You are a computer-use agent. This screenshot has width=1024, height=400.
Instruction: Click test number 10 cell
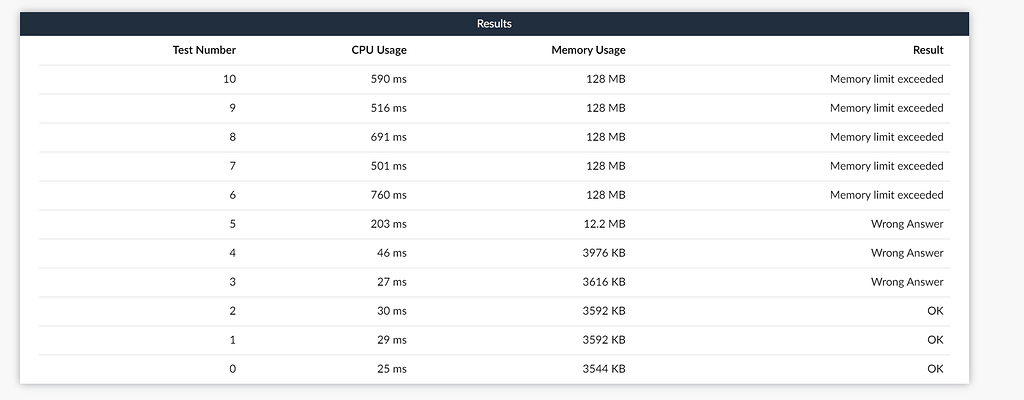229,79
